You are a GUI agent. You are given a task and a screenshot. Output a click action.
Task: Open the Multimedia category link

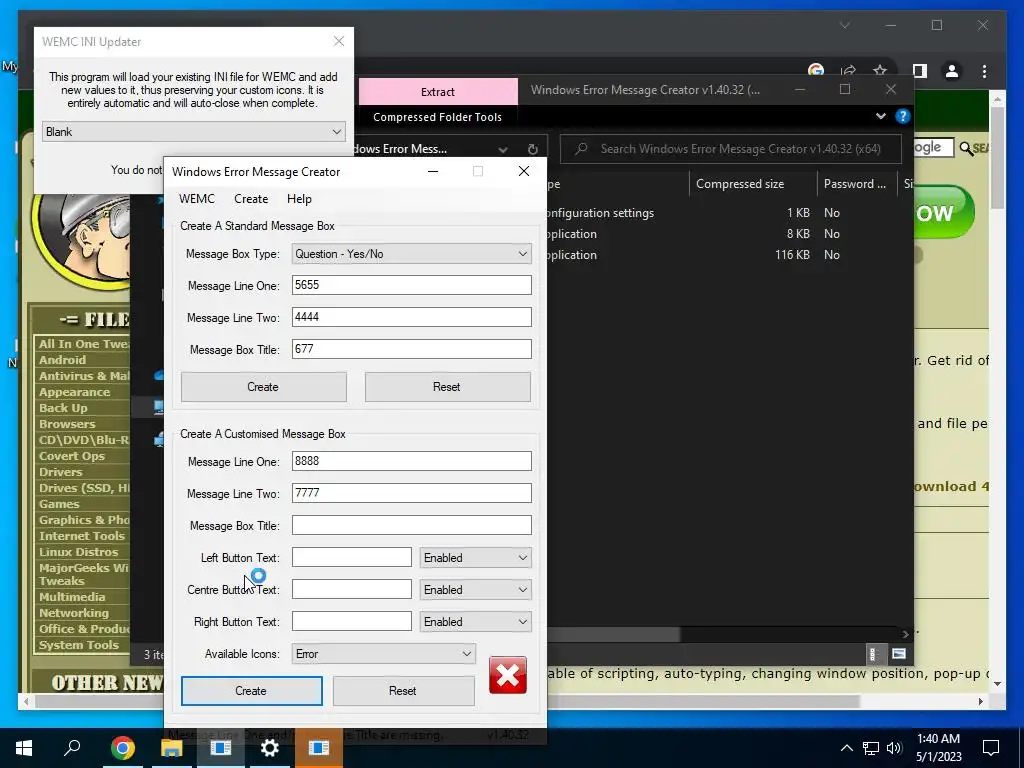click(72, 597)
